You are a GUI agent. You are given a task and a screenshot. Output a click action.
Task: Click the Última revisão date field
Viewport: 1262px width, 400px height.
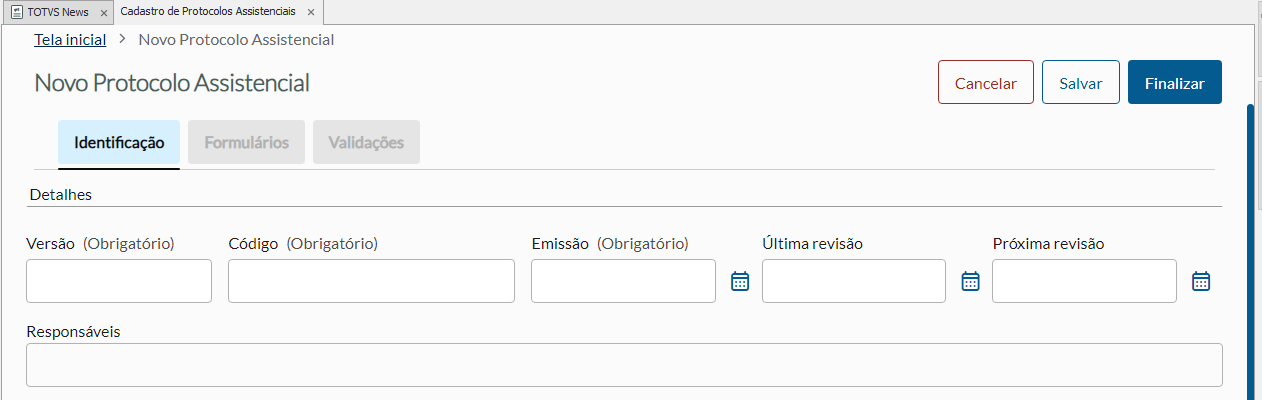click(853, 281)
